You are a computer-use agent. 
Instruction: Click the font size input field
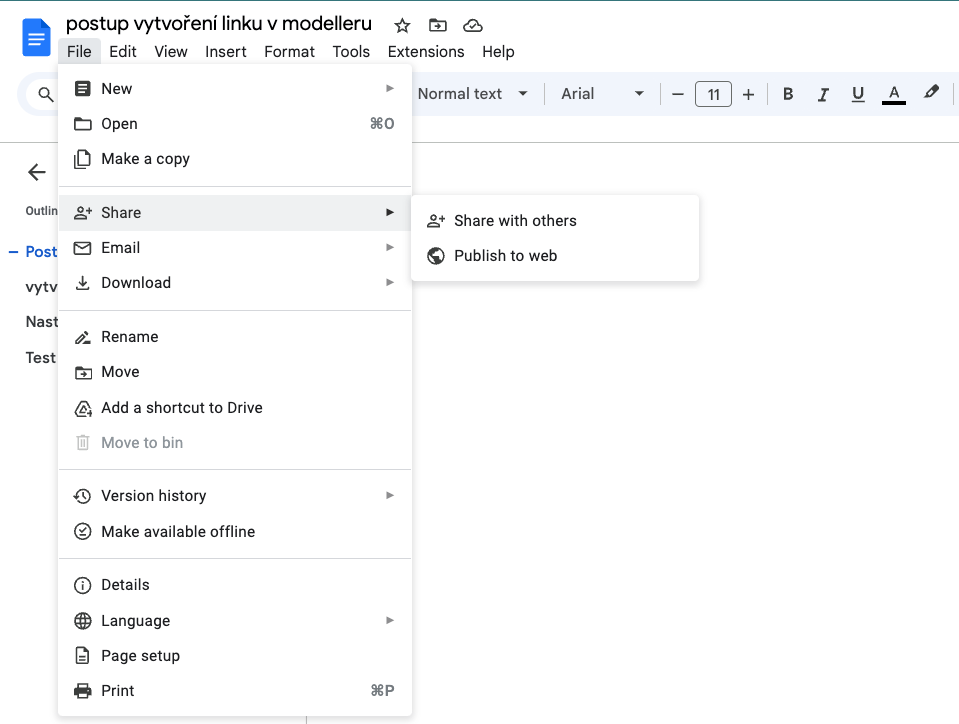pyautogui.click(x=713, y=94)
